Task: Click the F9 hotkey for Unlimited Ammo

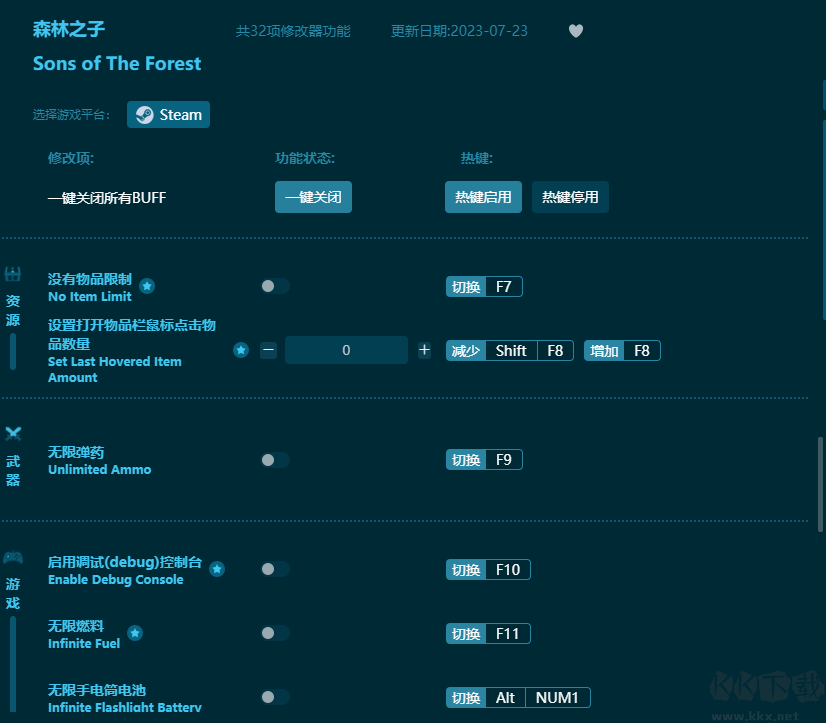Action: 484,460
